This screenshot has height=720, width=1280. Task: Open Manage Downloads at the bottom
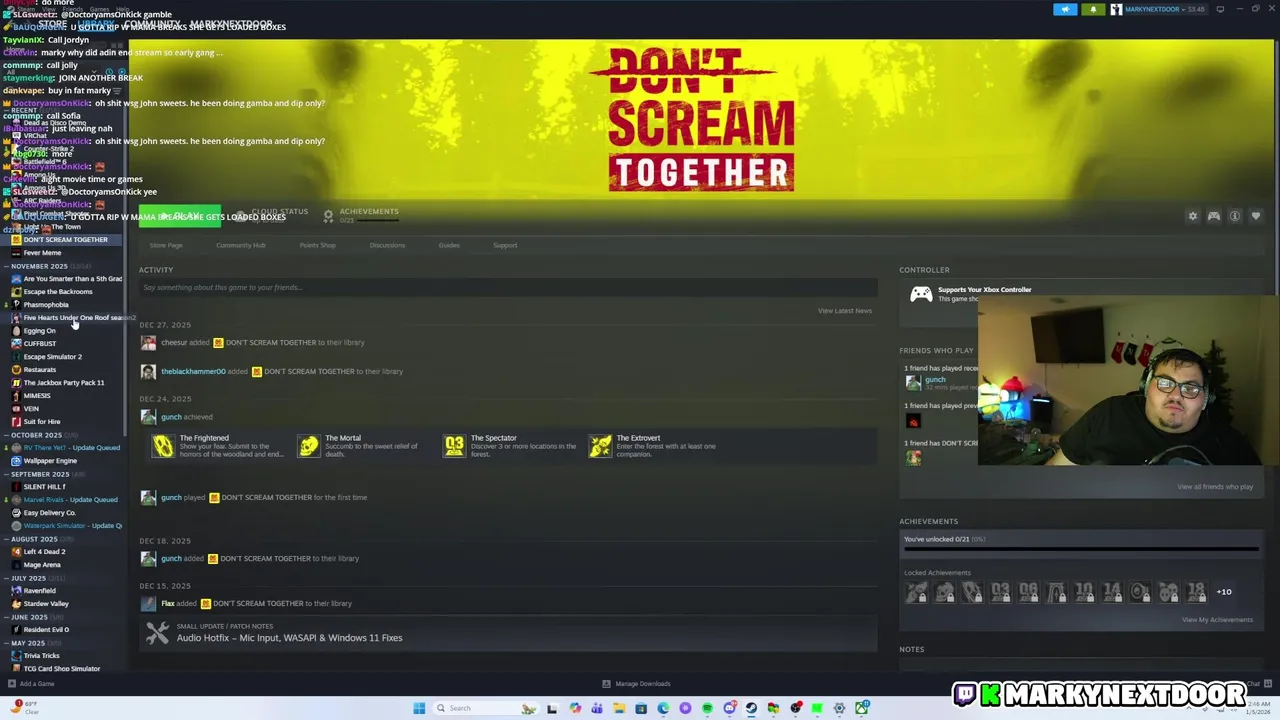[636, 684]
